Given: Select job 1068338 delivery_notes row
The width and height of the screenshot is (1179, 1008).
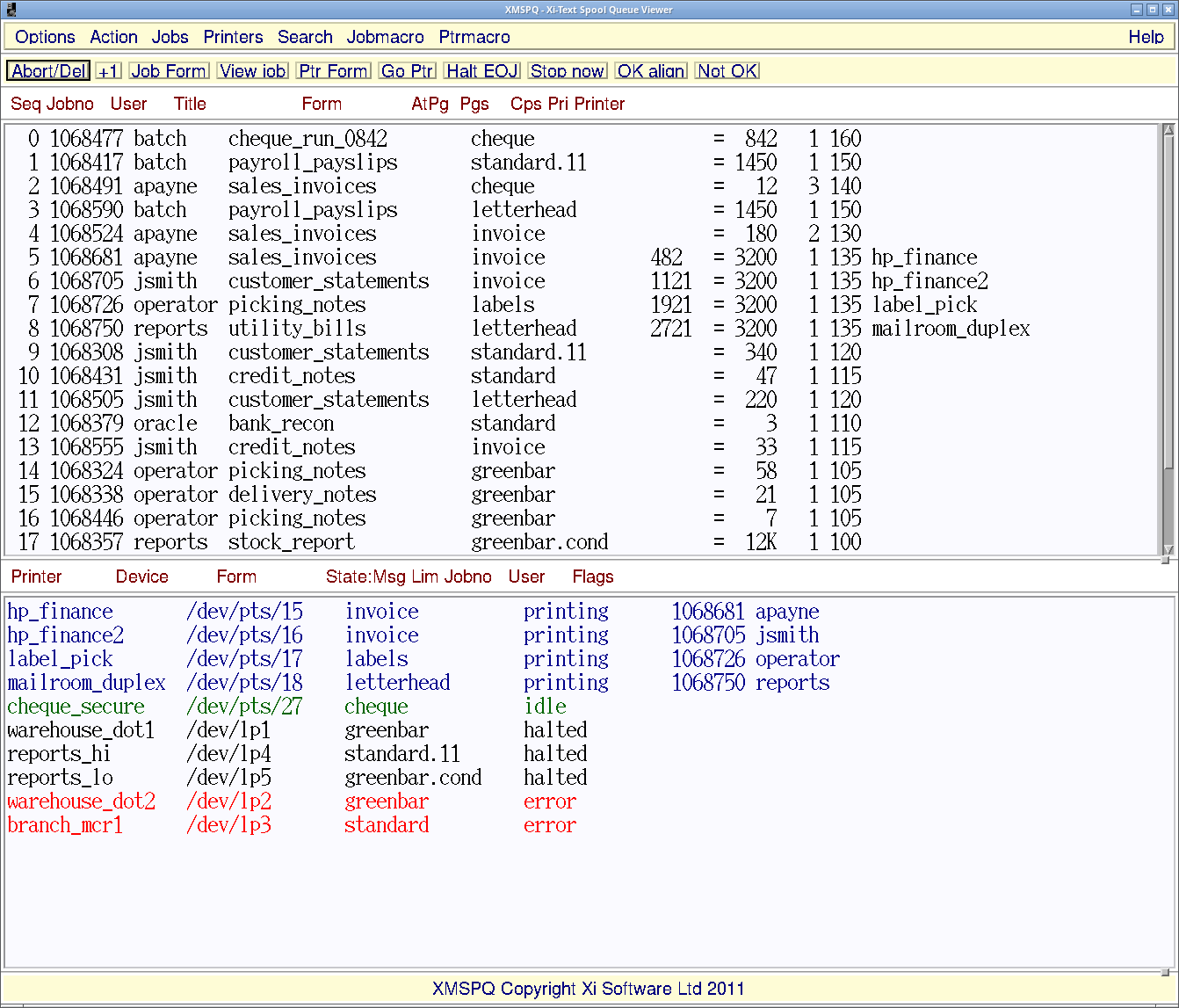Looking at the screenshot, I should pos(582,495).
